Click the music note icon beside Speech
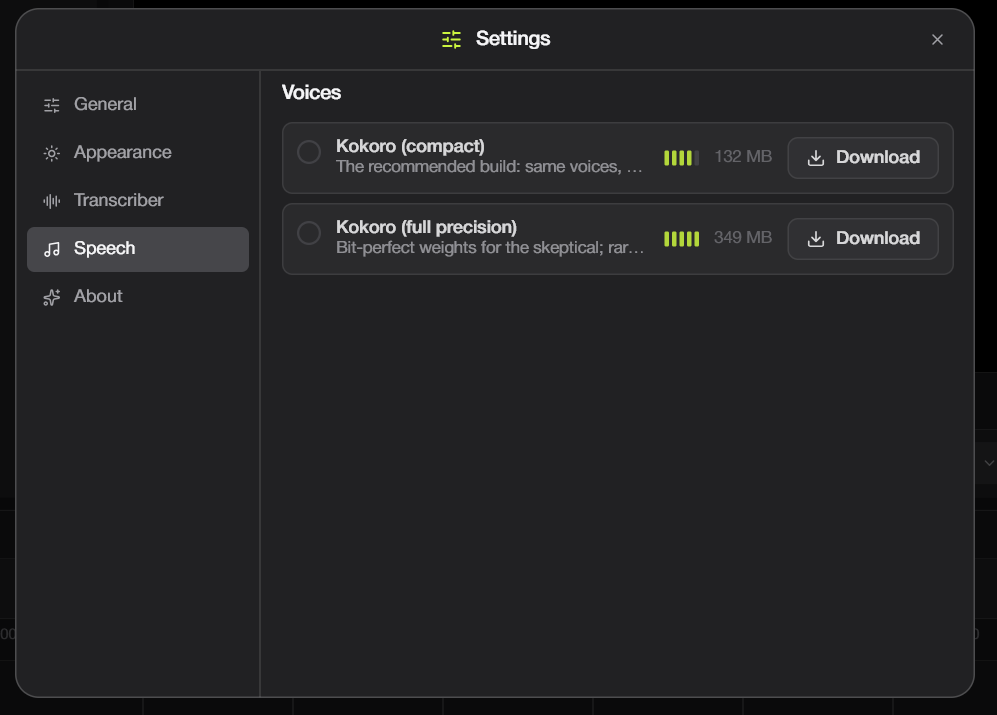 (52, 249)
